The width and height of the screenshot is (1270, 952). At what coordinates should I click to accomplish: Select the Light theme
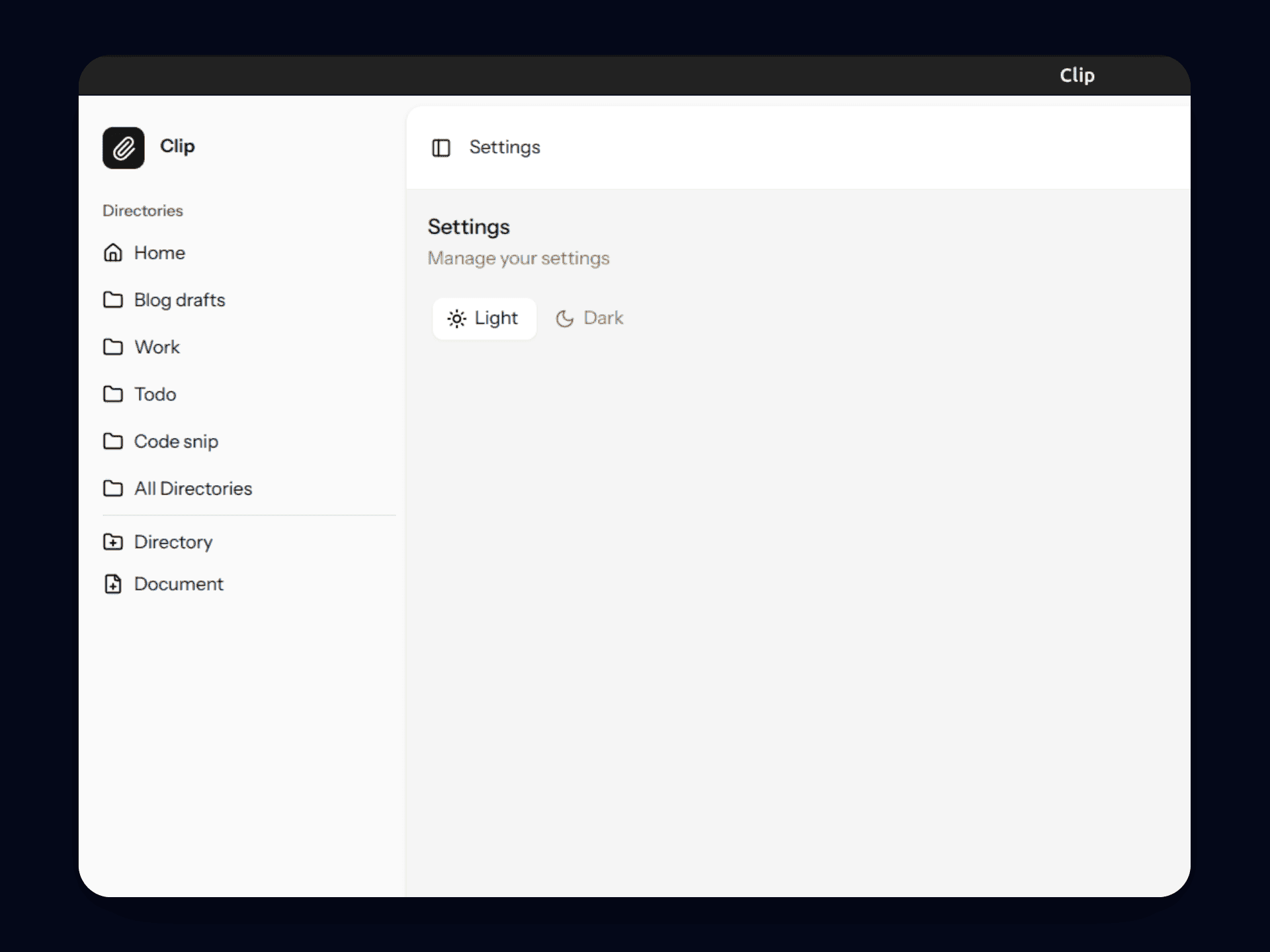point(484,318)
